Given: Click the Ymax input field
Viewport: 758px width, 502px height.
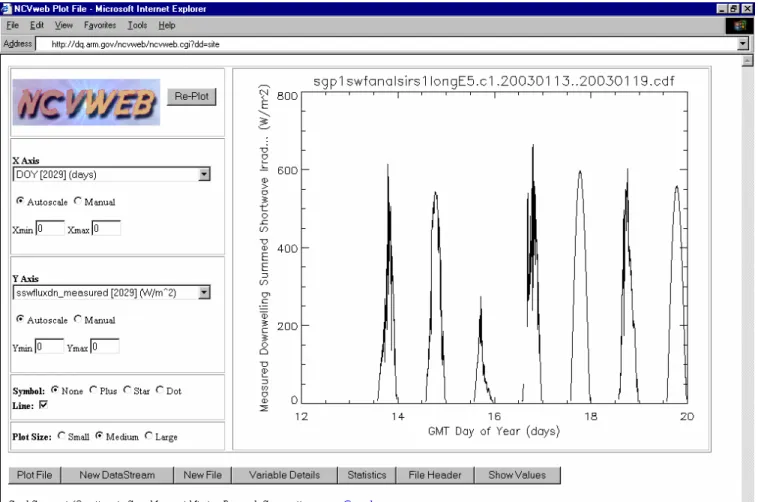Looking at the screenshot, I should [x=104, y=346].
